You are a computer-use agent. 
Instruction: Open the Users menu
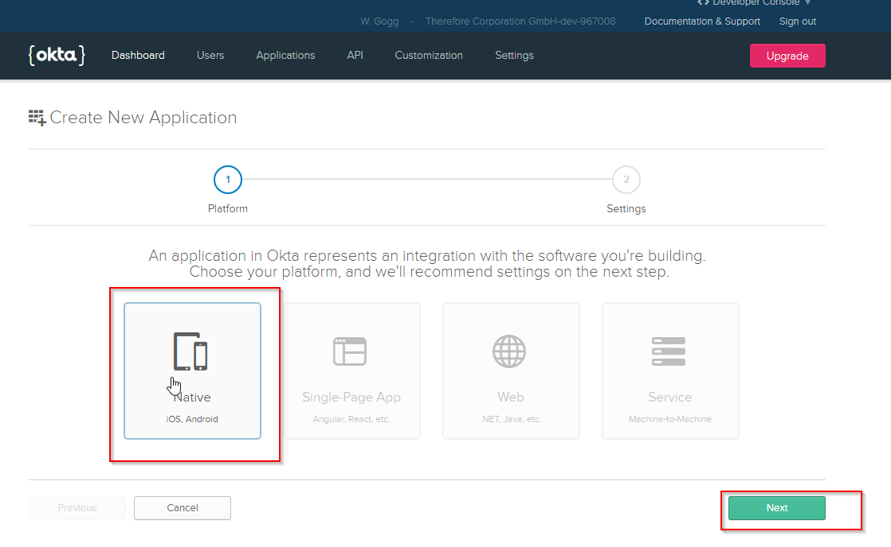coord(210,56)
